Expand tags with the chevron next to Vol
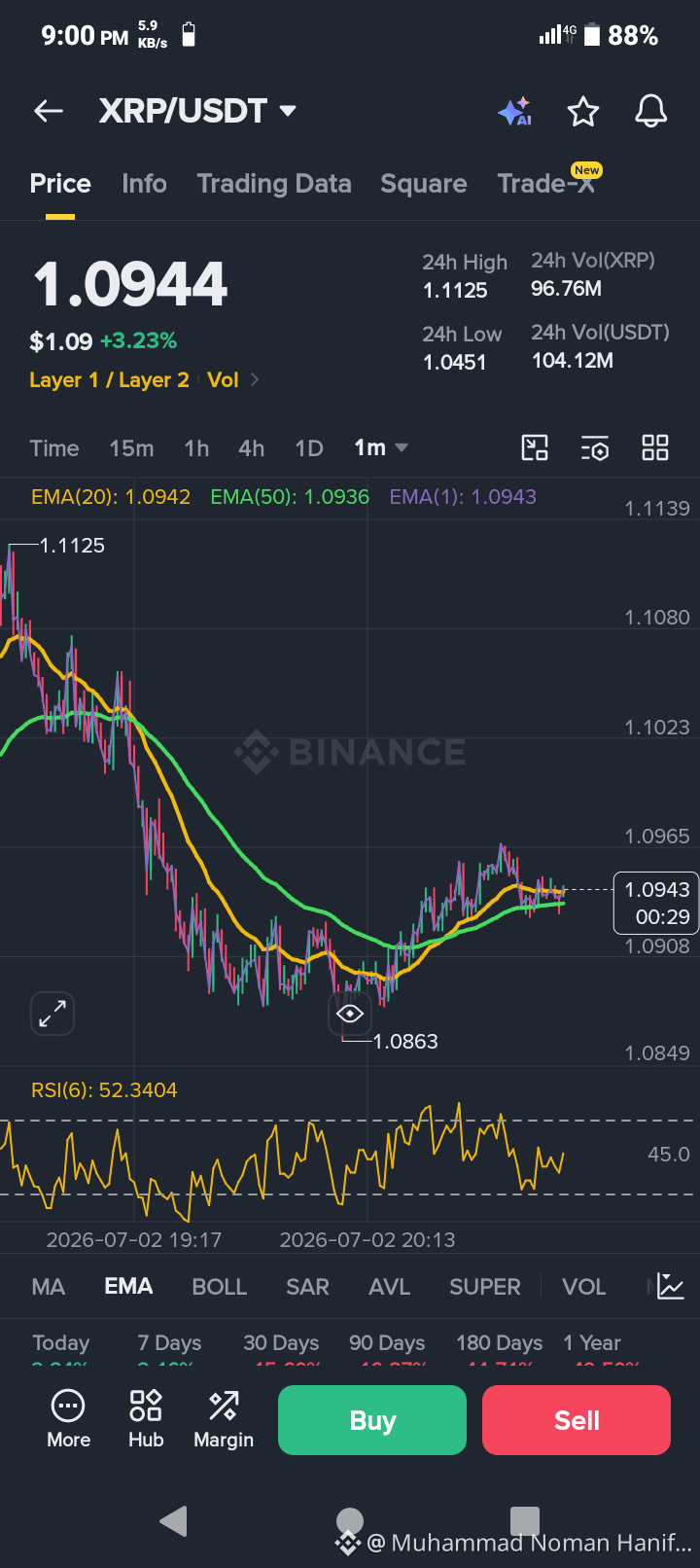 click(x=255, y=380)
